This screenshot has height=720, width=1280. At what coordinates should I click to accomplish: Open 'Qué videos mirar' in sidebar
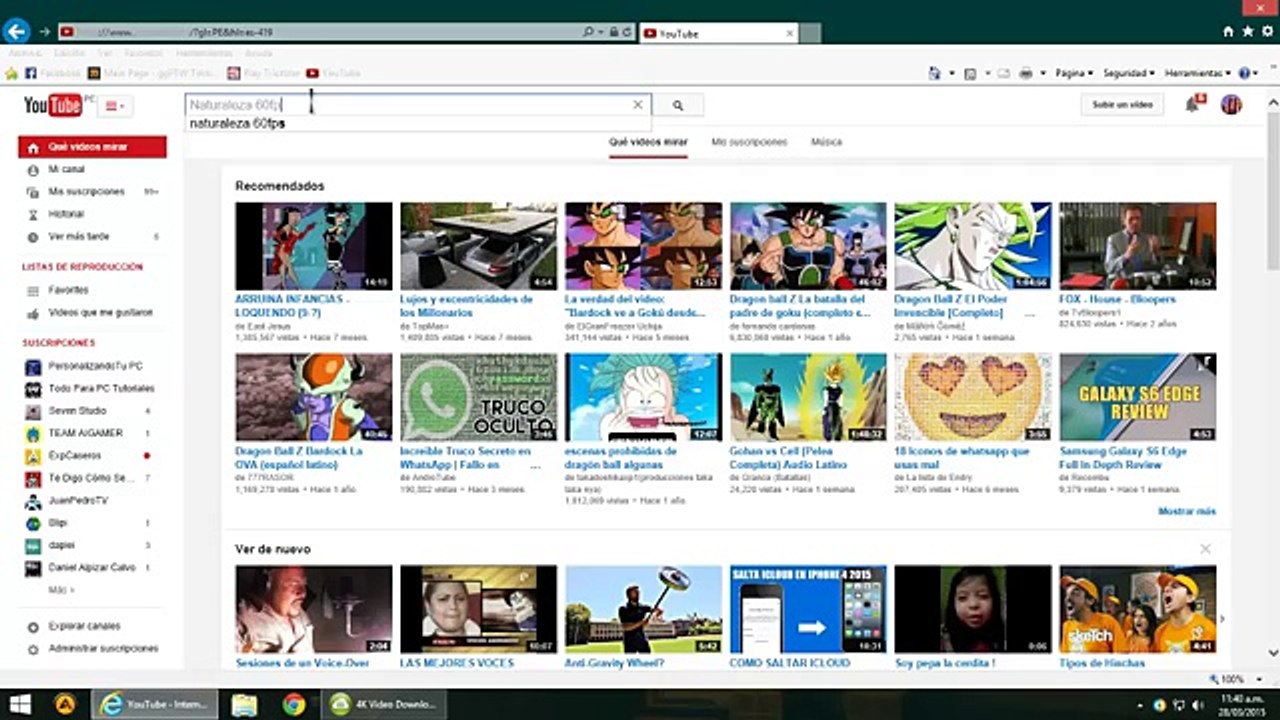[x=92, y=147]
